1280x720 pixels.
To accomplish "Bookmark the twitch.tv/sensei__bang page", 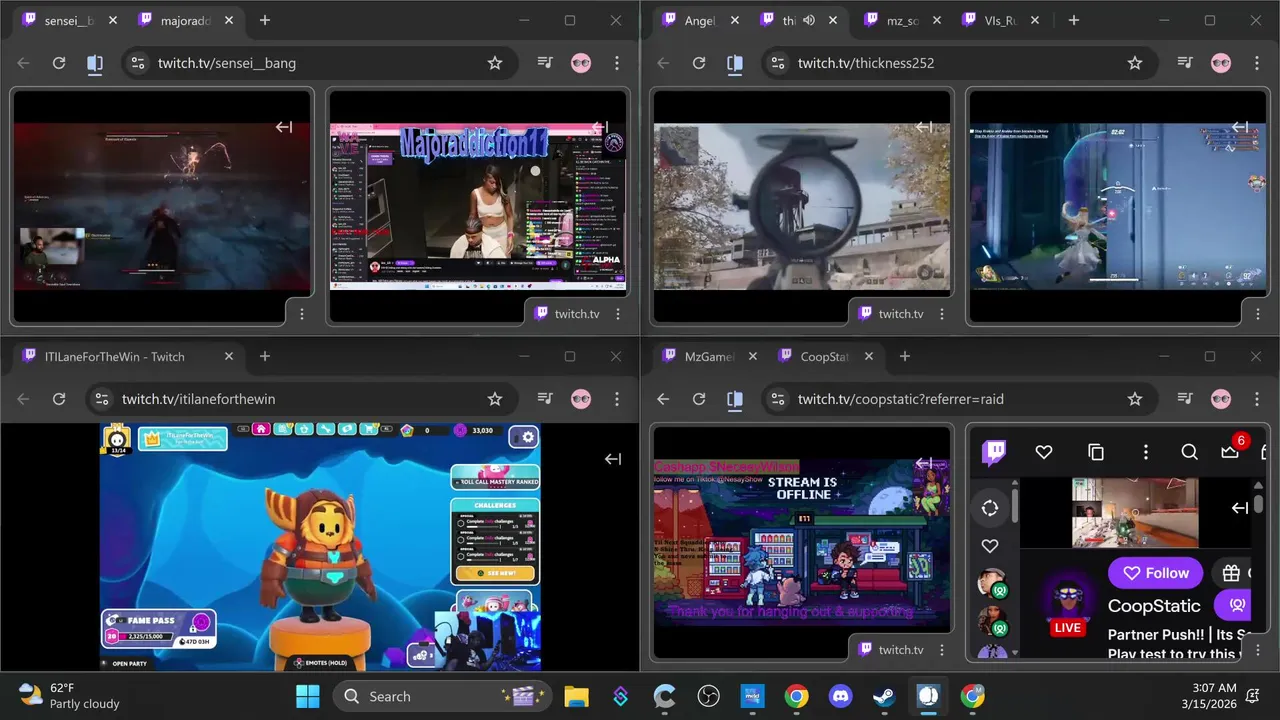I will tap(495, 63).
